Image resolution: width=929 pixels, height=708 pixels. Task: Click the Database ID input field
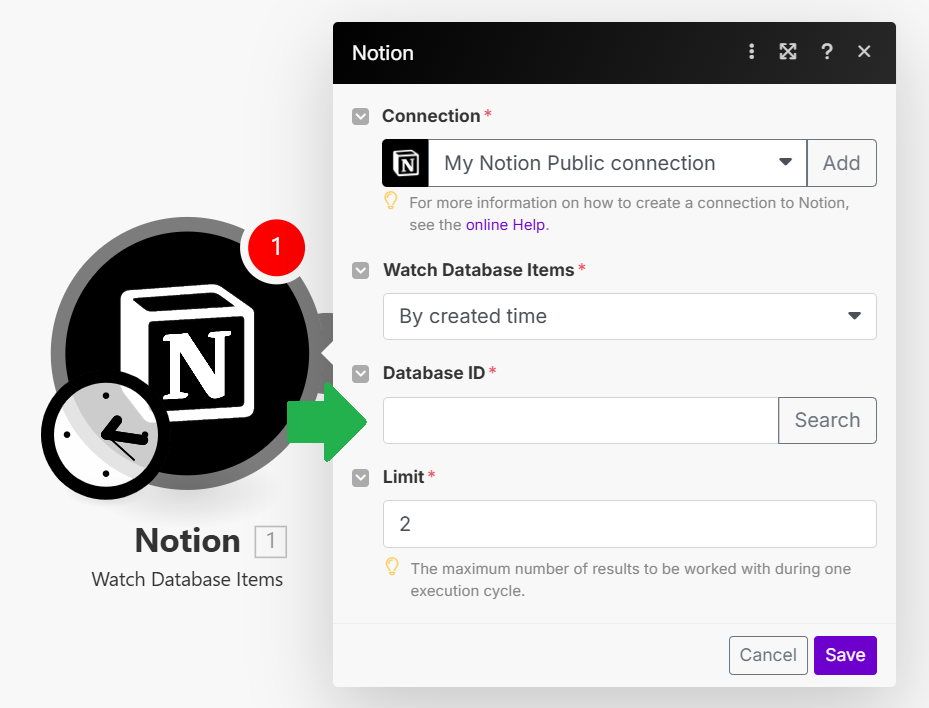tap(581, 420)
